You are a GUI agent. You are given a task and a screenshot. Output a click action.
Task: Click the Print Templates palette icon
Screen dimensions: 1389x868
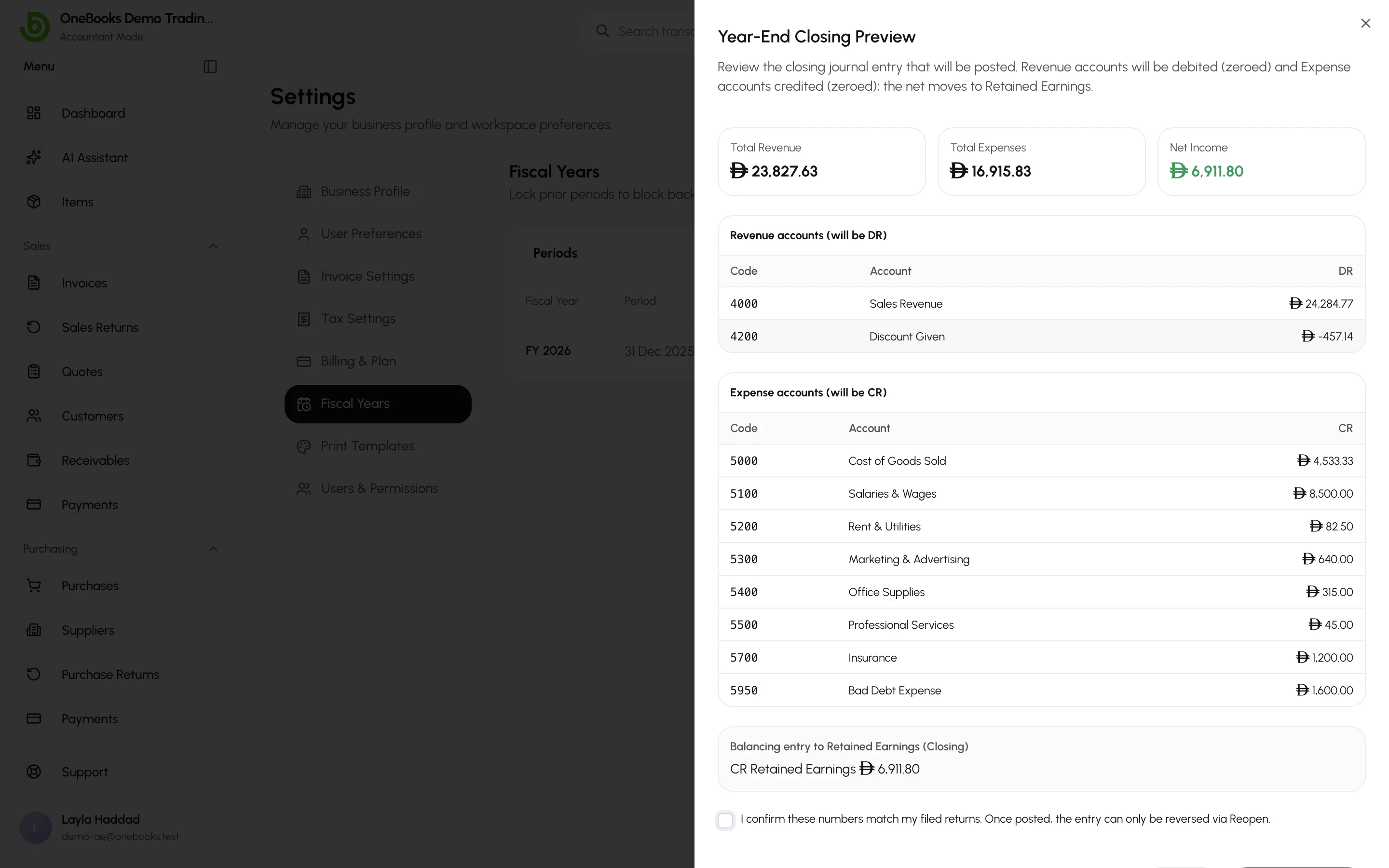tap(304, 447)
